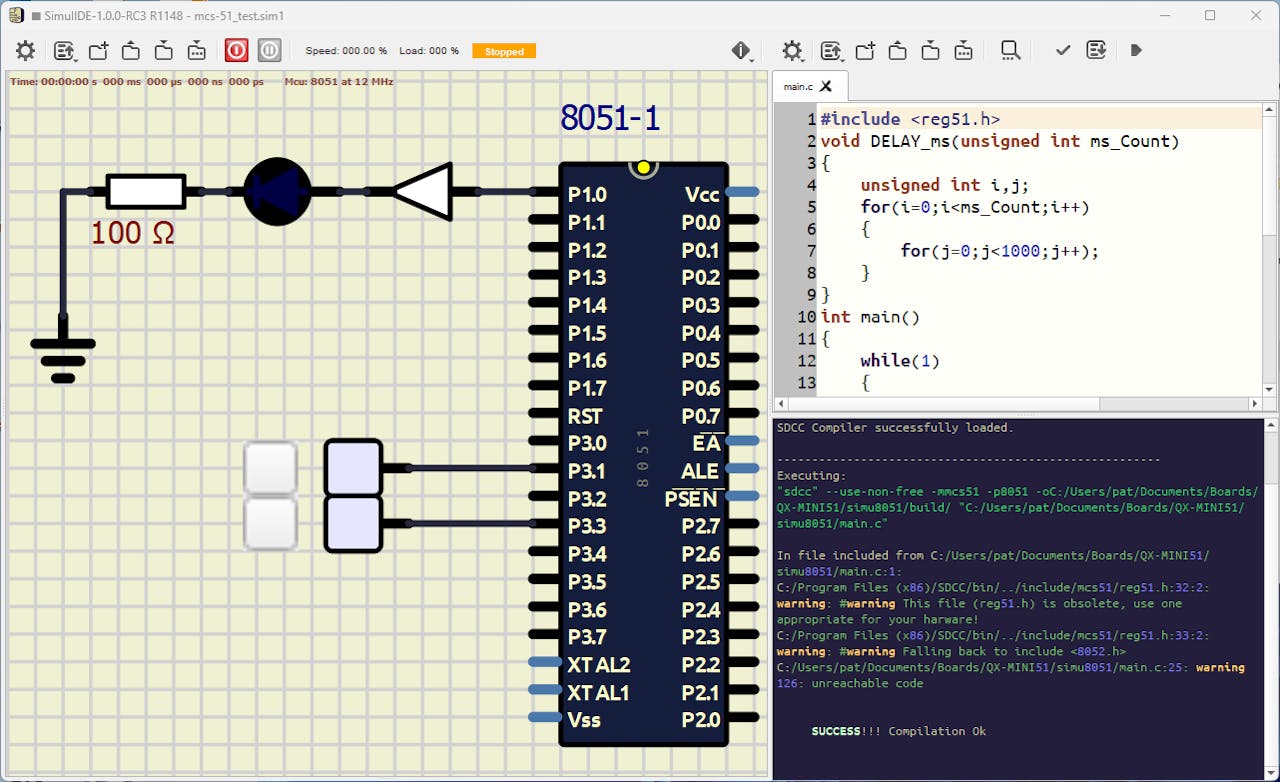1280x782 pixels.
Task: Power on the simulation with the red button
Action: click(x=236, y=51)
